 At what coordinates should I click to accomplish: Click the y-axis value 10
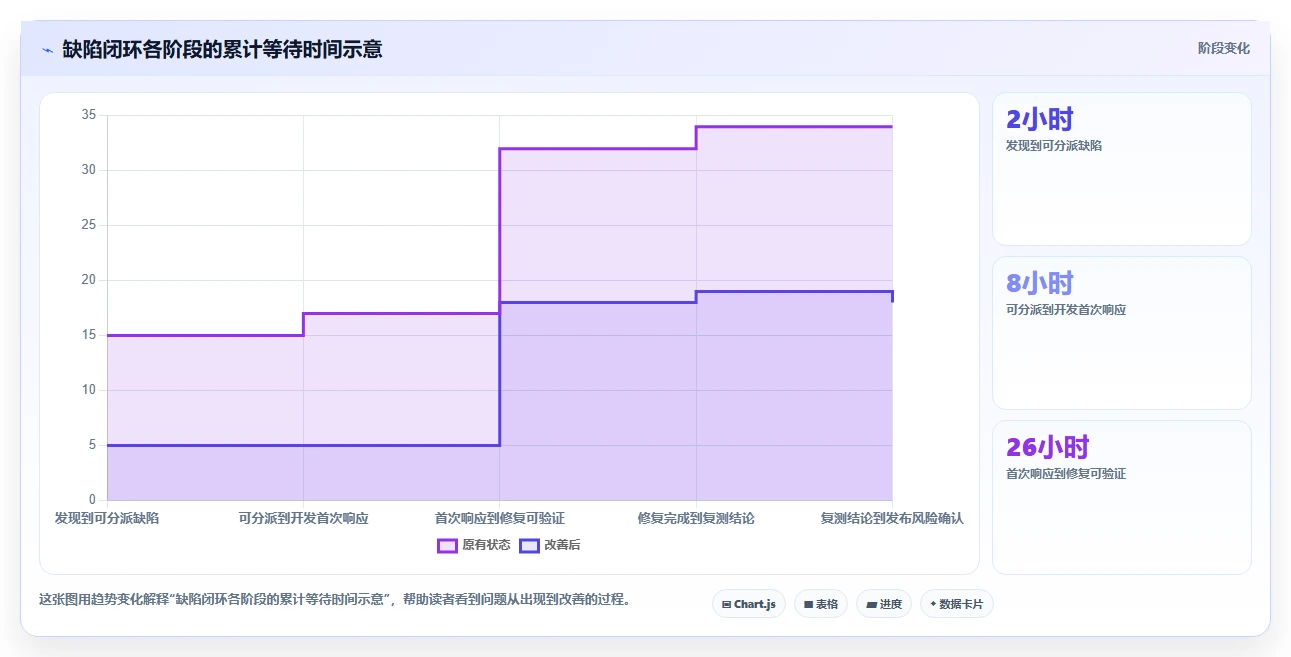tap(89, 390)
